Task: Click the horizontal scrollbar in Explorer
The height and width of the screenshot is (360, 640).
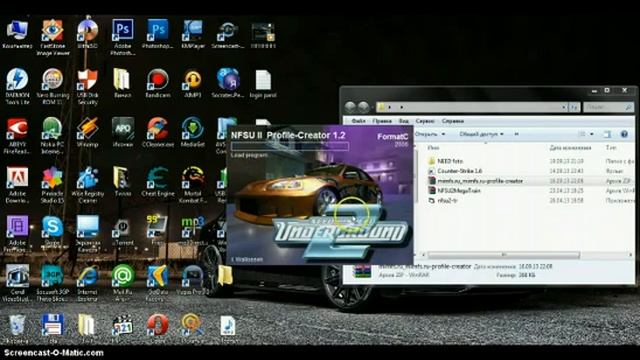Action: 504,255
